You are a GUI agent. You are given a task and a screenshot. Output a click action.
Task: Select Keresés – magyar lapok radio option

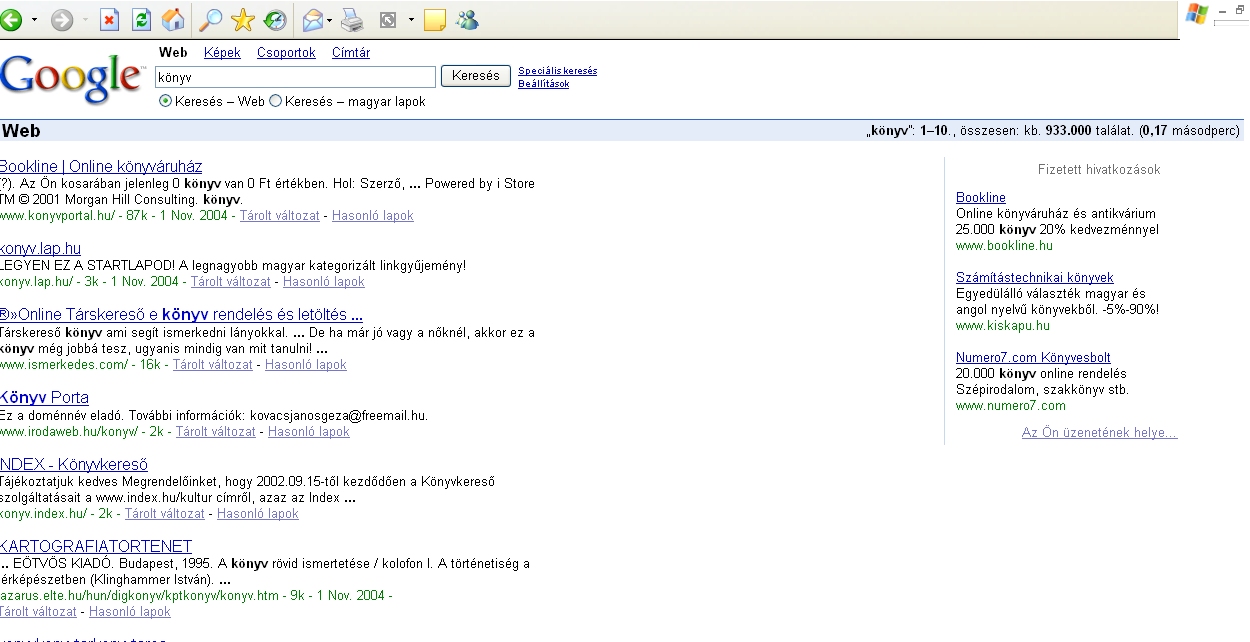[276, 101]
